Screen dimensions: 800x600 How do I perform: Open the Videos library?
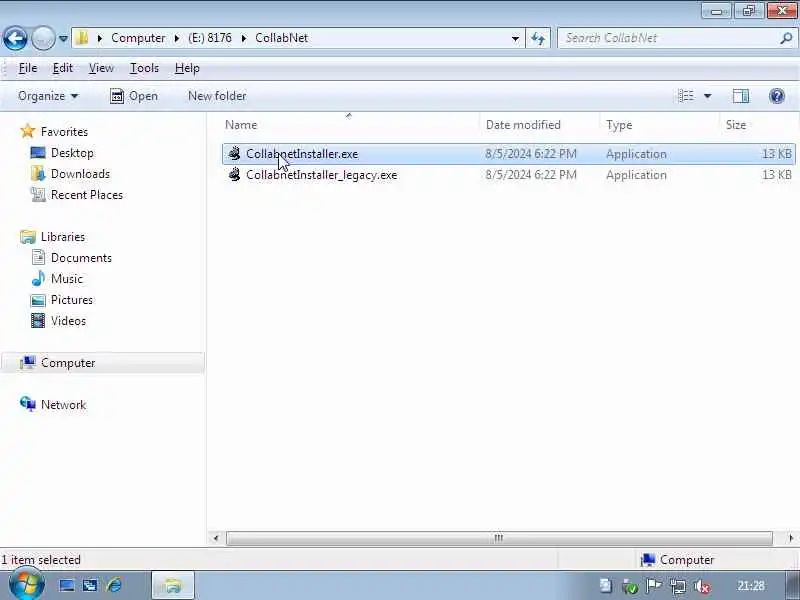tap(68, 321)
